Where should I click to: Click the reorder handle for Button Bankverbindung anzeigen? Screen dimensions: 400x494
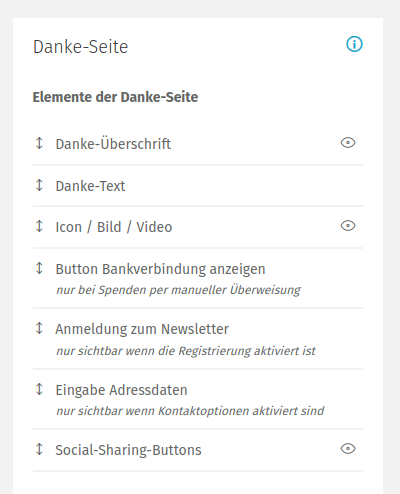point(39,268)
